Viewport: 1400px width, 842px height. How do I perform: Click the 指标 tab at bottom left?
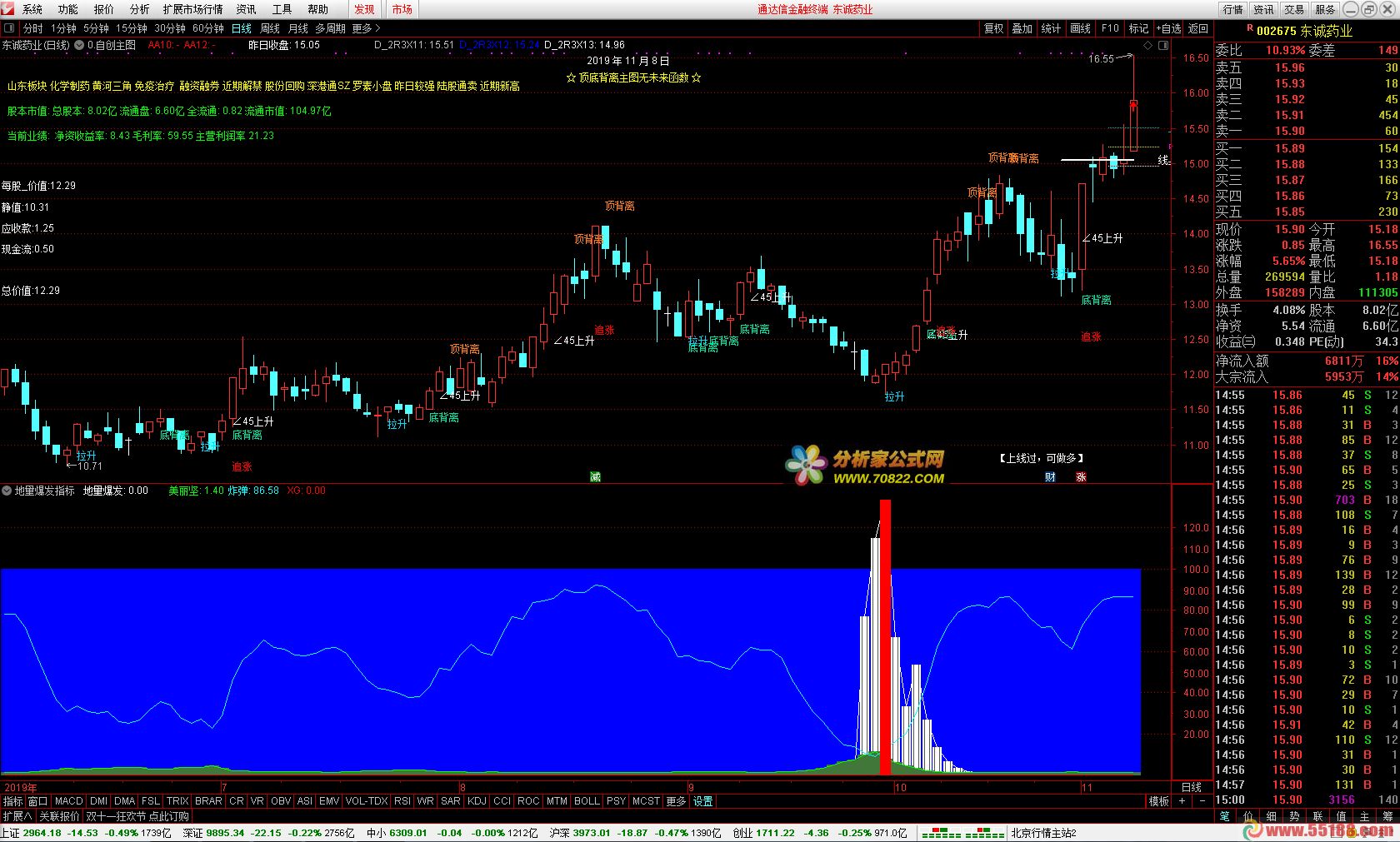click(x=12, y=801)
